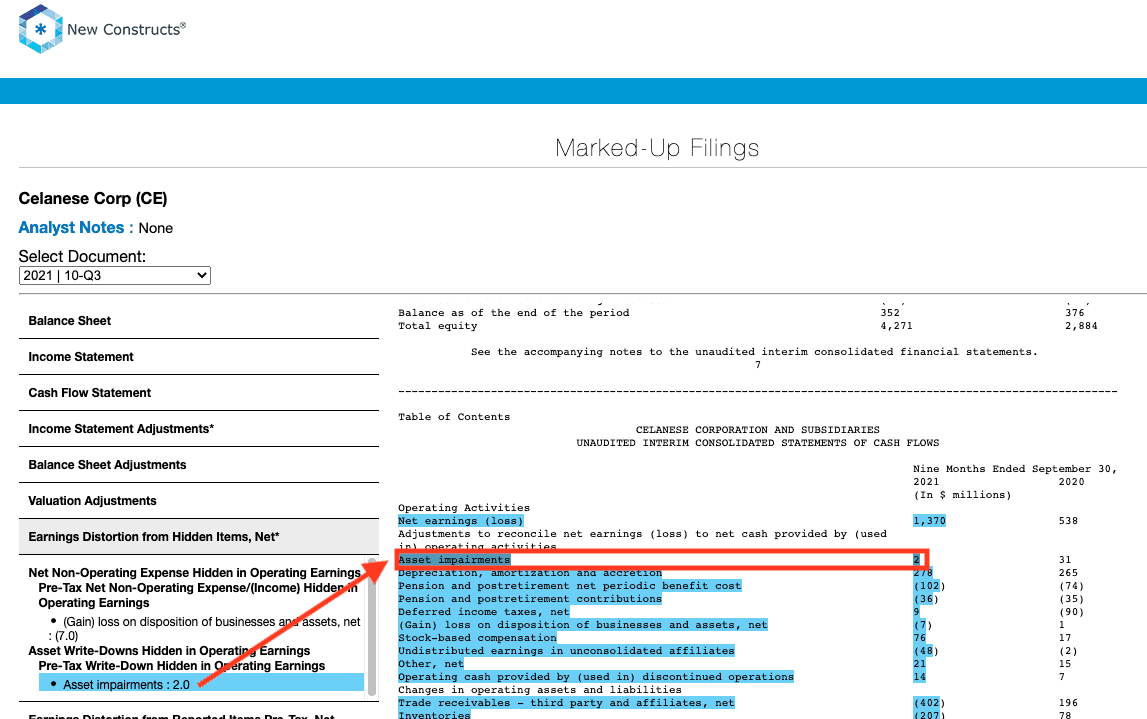
Task: Click 'Asset Write-Downs Hidden in Operating Earnings' heading
Action: click(169, 651)
